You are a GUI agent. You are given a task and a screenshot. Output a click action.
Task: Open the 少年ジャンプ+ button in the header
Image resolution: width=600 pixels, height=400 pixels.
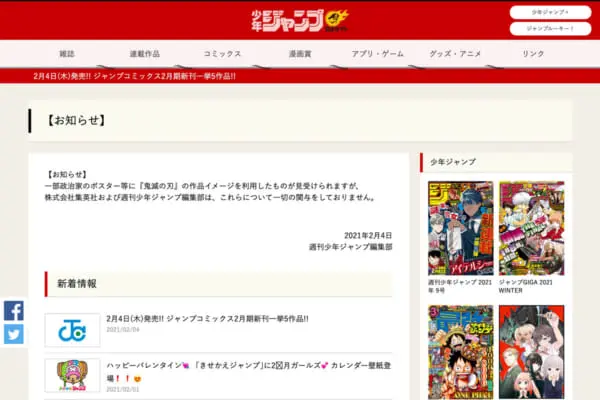click(550, 12)
